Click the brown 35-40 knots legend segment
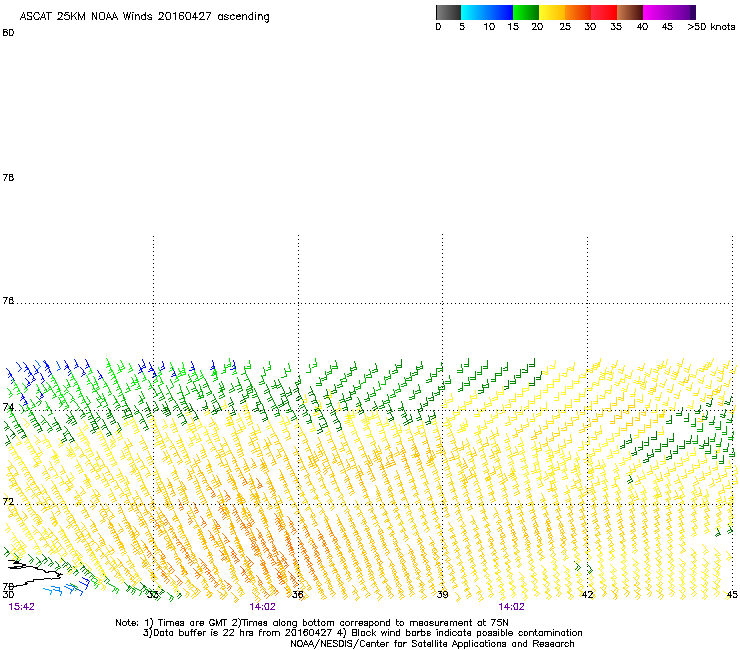Image resolution: width=740 pixels, height=650 pixels. coord(630,12)
